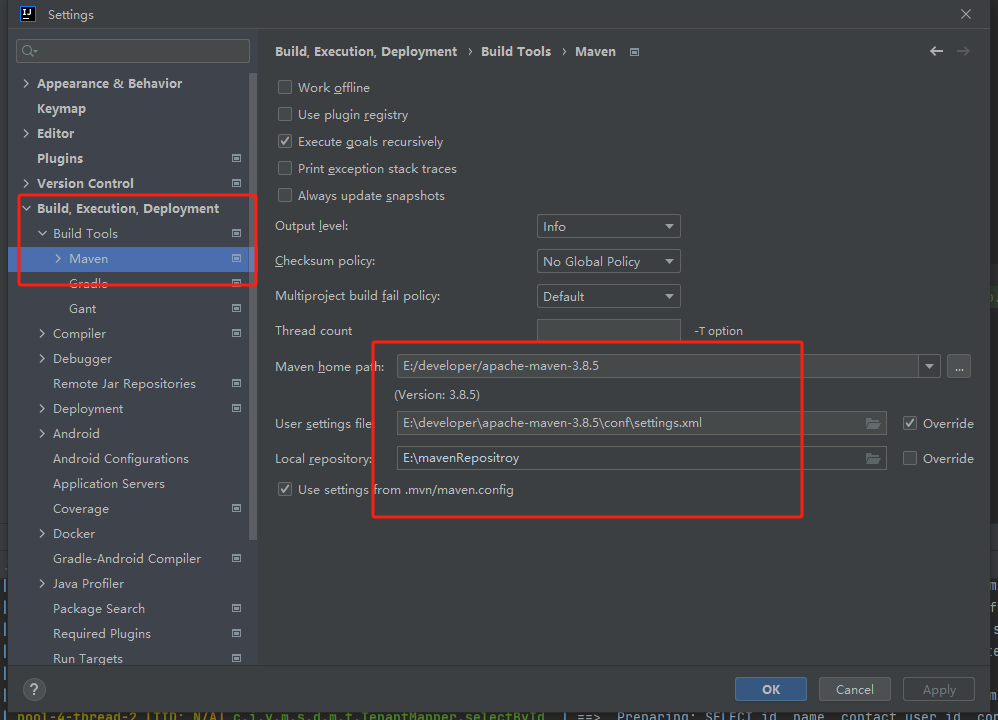Click the Thread count input field
The width and height of the screenshot is (998, 720).
pyautogui.click(x=608, y=331)
